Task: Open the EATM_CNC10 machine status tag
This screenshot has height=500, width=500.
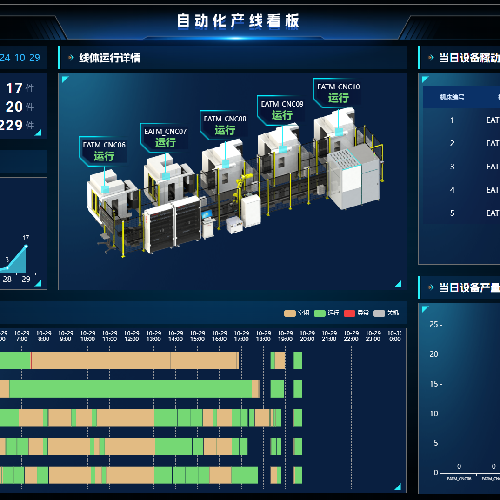Action: (x=337, y=93)
